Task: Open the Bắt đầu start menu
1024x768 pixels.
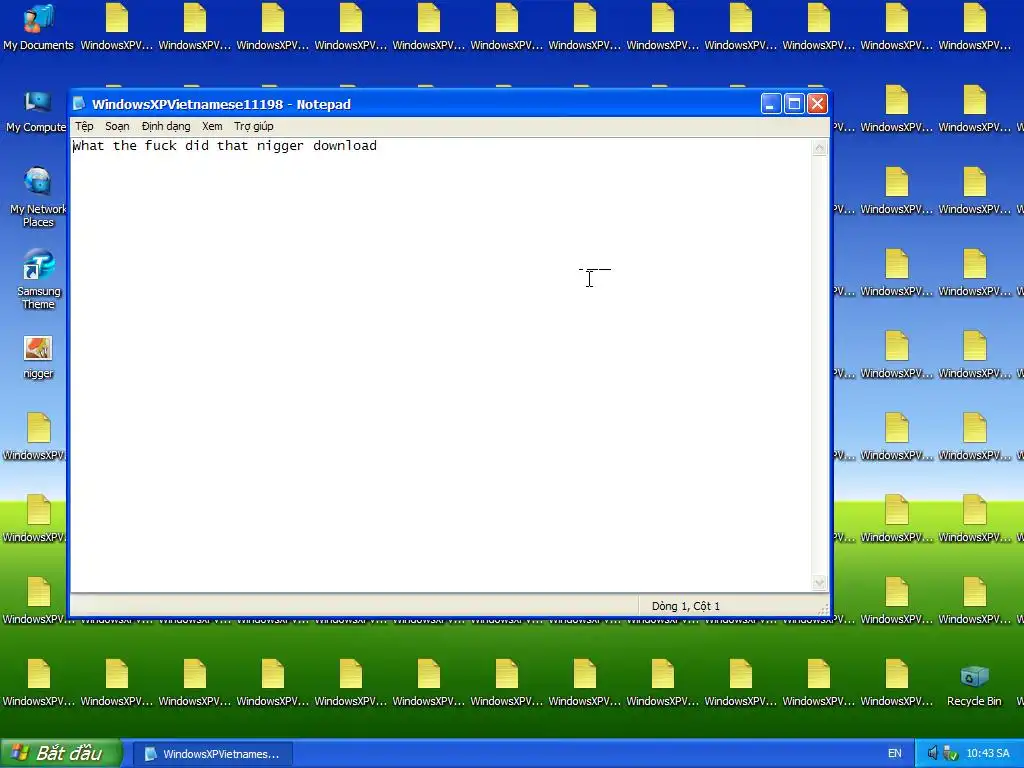Action: pyautogui.click(x=61, y=753)
